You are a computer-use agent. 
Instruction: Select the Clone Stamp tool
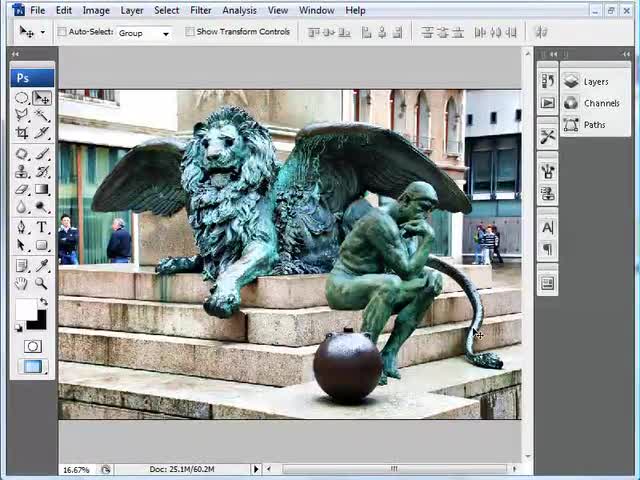[22, 172]
